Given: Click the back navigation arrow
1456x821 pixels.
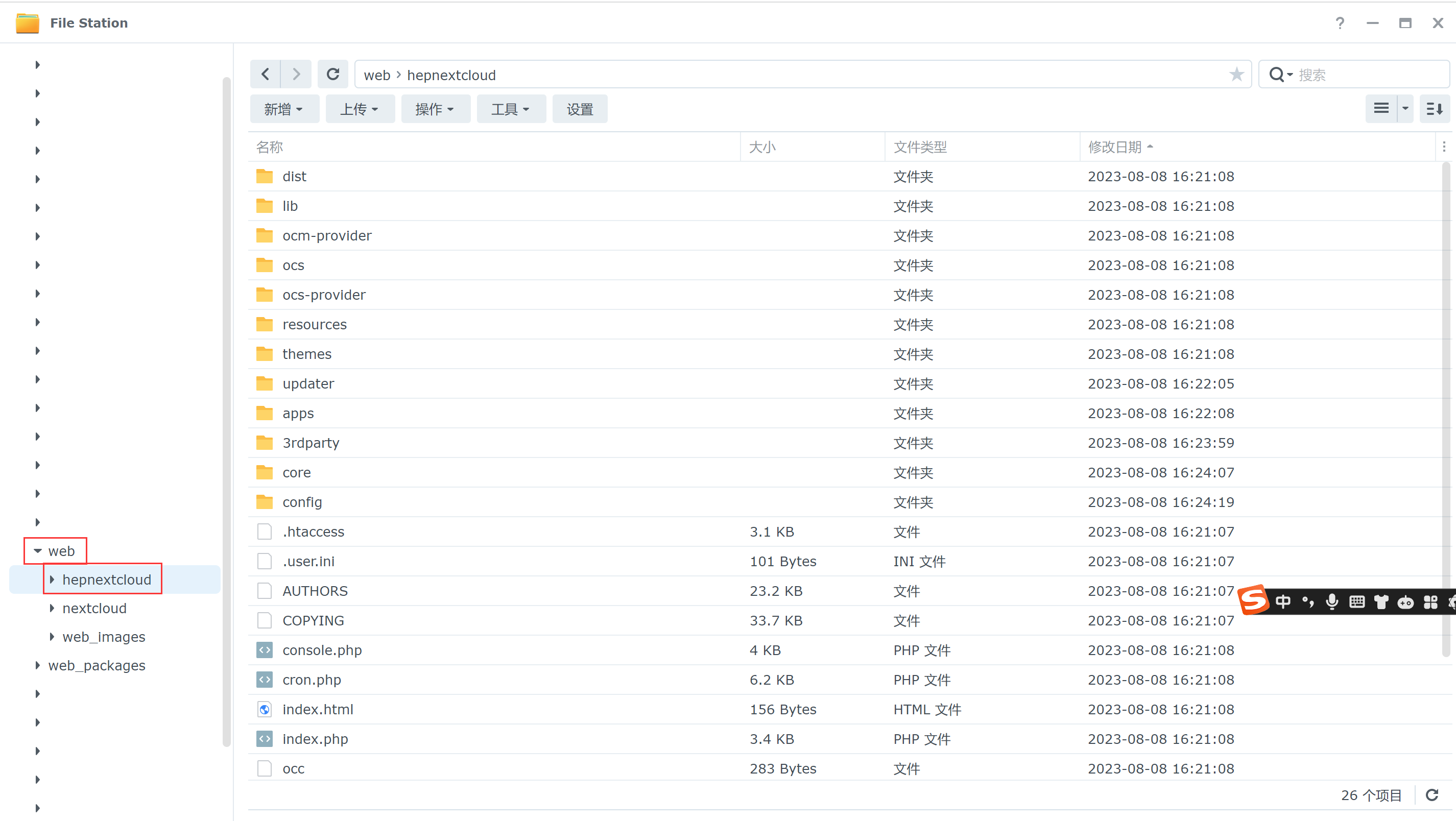Looking at the screenshot, I should coord(265,74).
